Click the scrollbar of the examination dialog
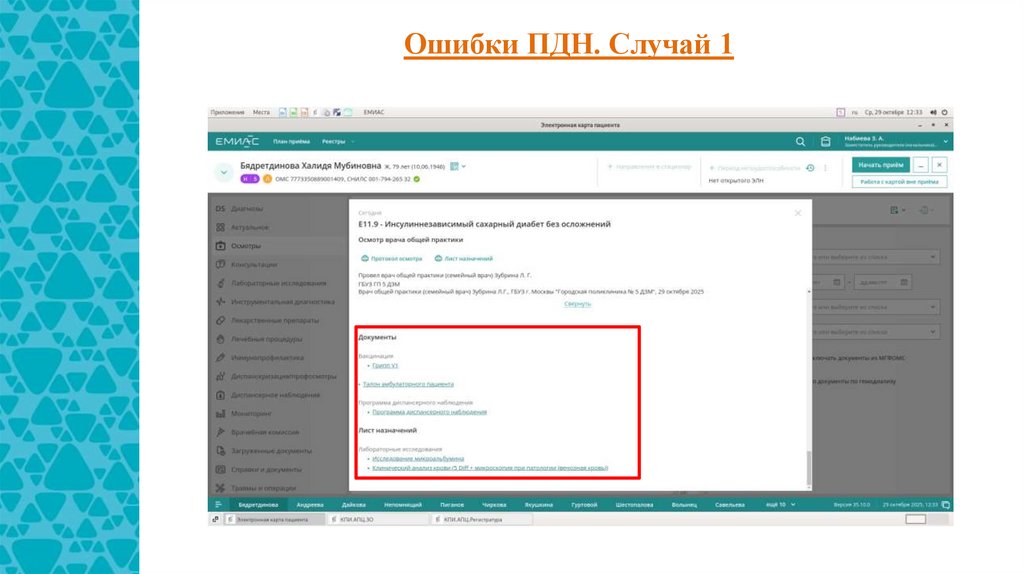1024x574 pixels. (x=809, y=468)
